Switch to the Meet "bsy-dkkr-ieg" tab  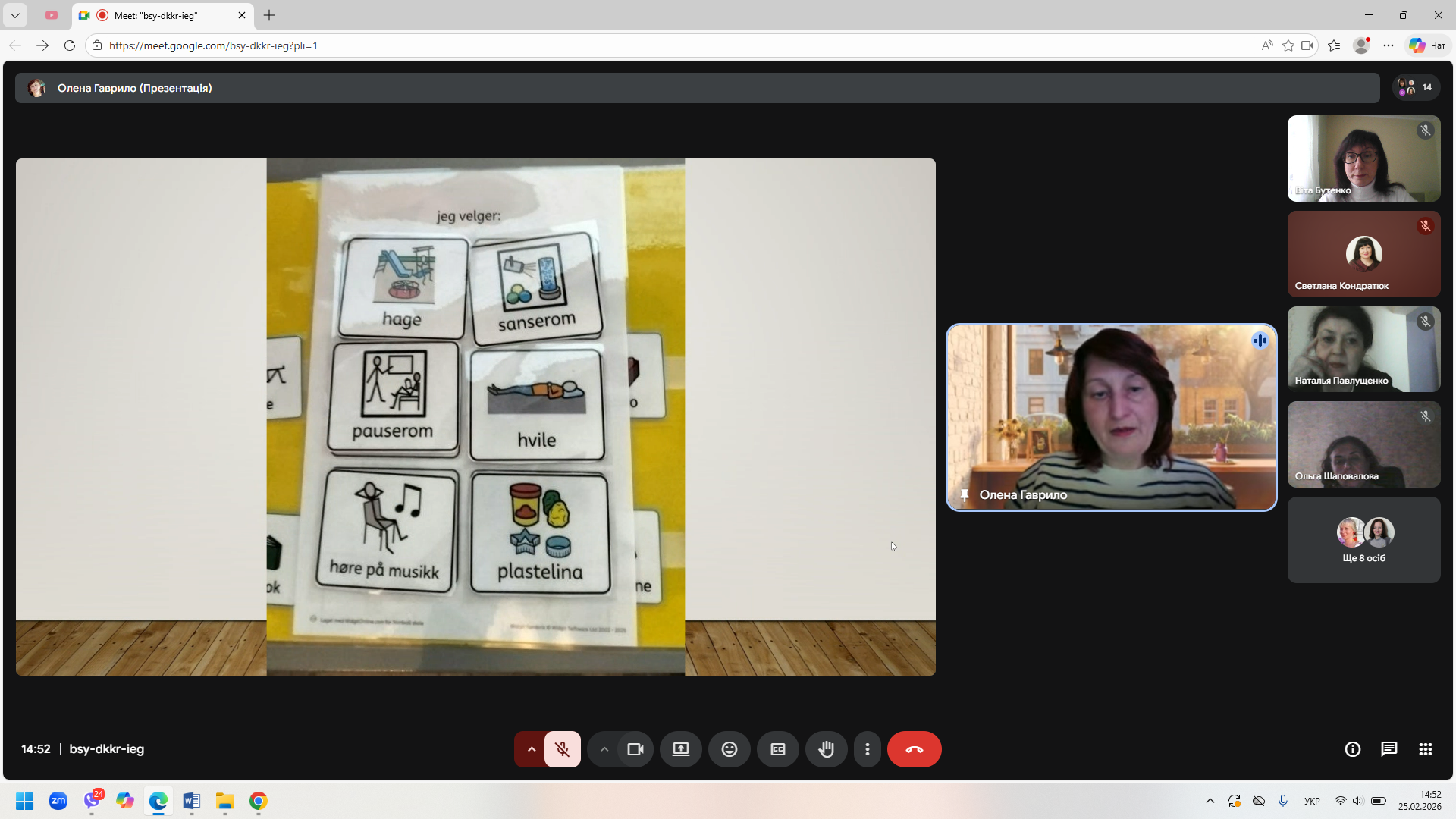155,15
